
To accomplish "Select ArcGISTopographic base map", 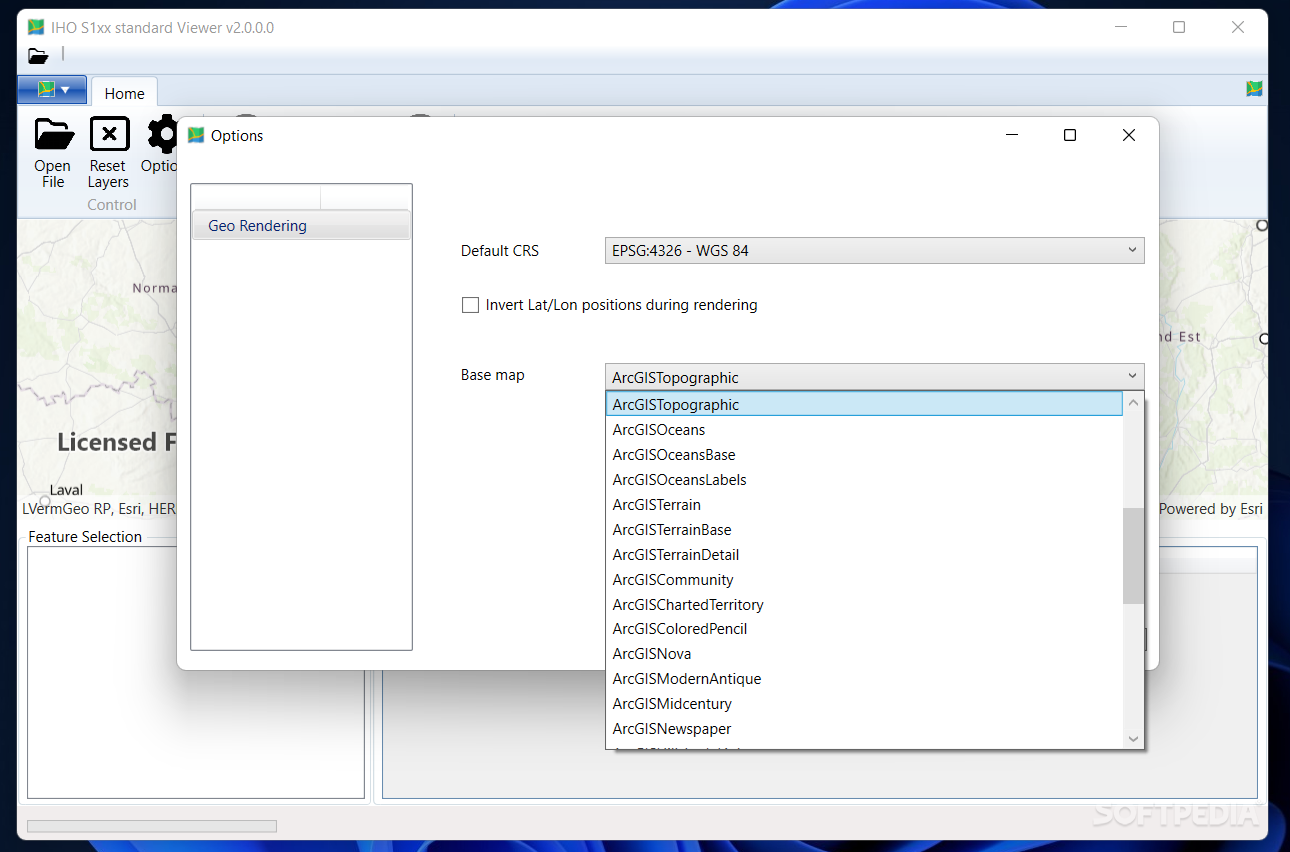I will coord(864,404).
